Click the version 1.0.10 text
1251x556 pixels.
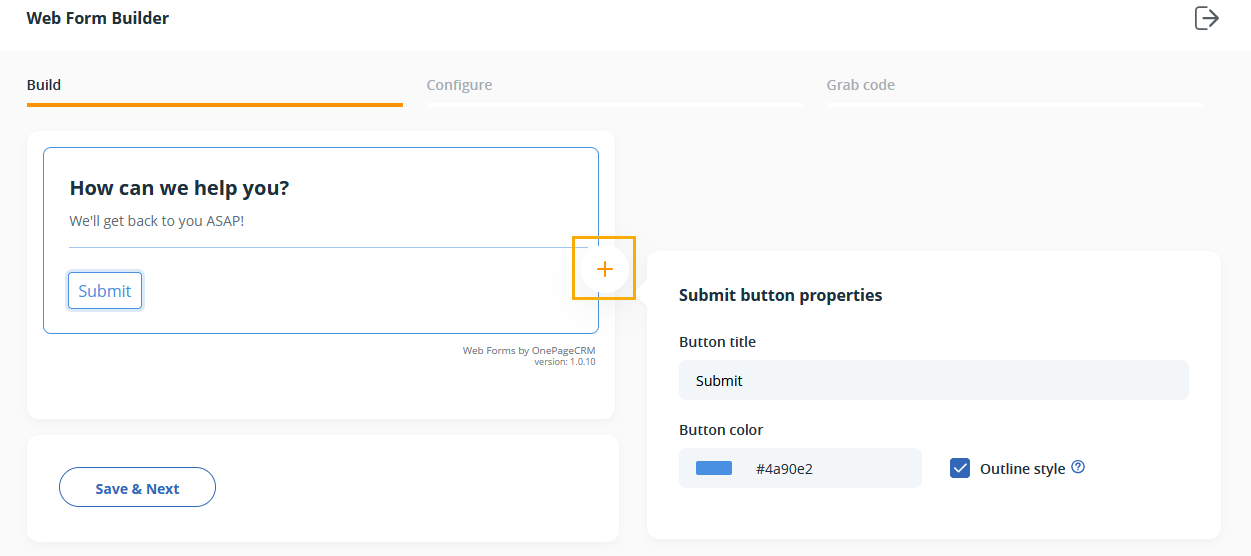coord(565,361)
